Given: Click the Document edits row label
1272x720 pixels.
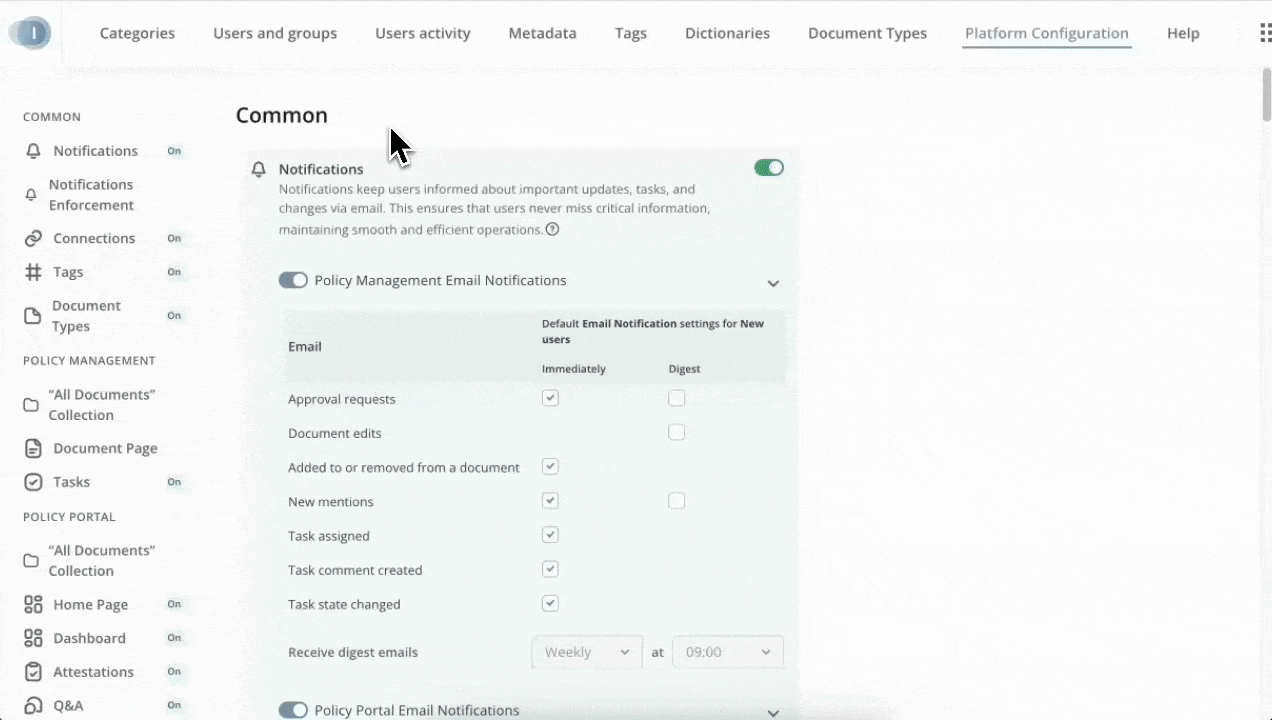Looking at the screenshot, I should (x=335, y=433).
